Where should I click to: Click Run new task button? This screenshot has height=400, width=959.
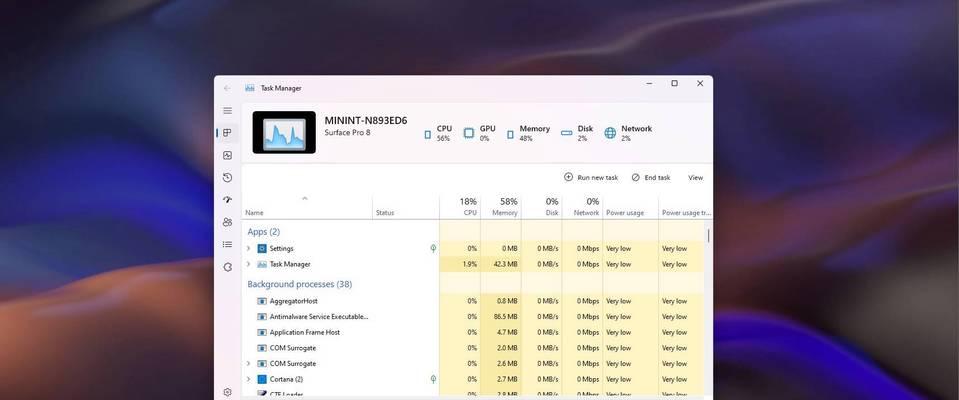(x=591, y=177)
